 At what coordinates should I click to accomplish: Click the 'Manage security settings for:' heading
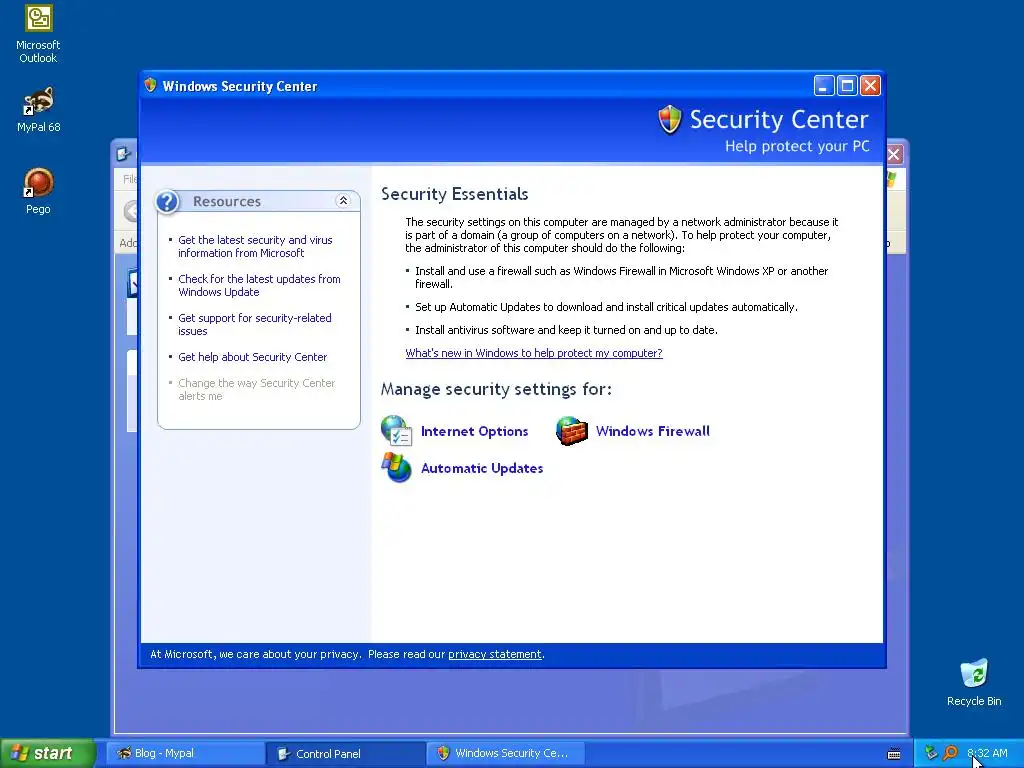[496, 389]
